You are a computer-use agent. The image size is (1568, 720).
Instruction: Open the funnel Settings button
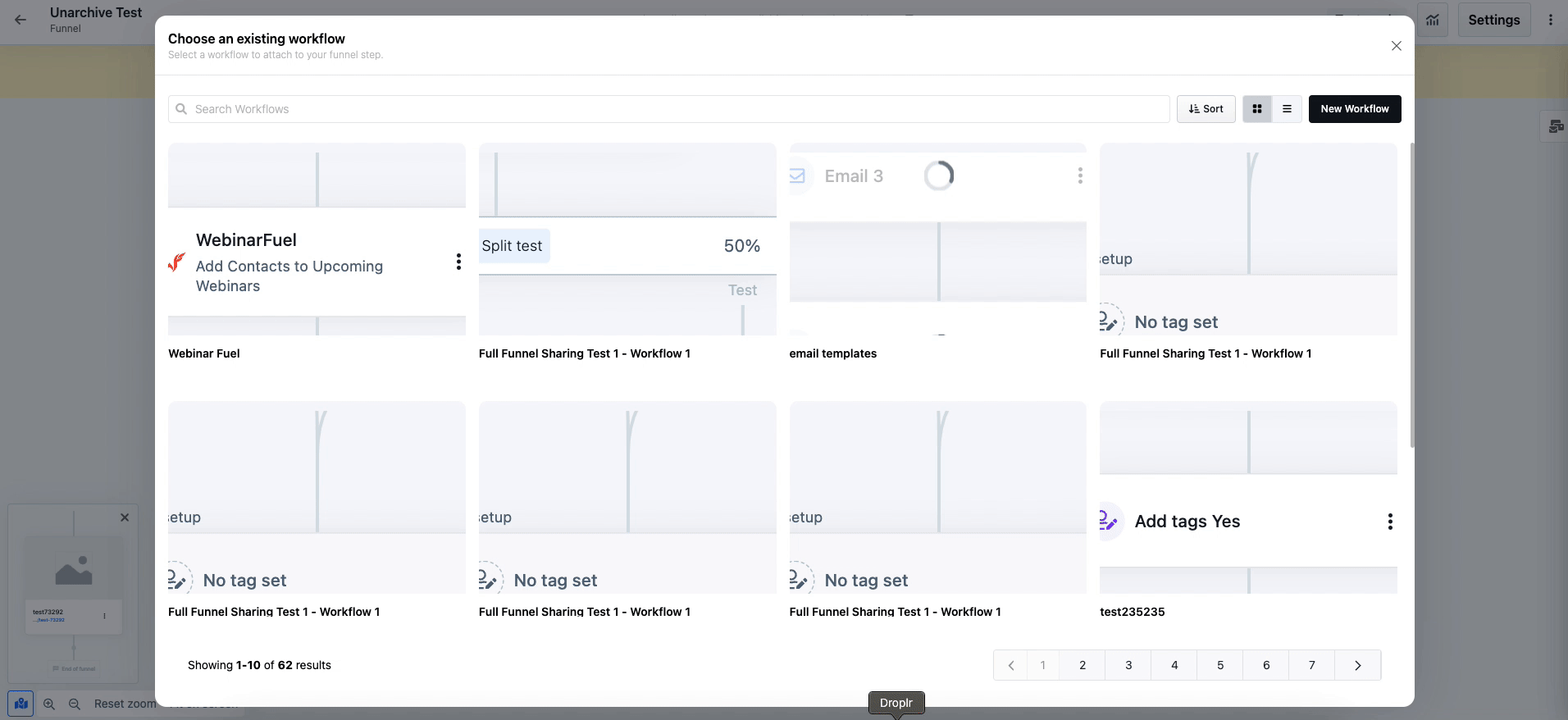click(x=1493, y=20)
